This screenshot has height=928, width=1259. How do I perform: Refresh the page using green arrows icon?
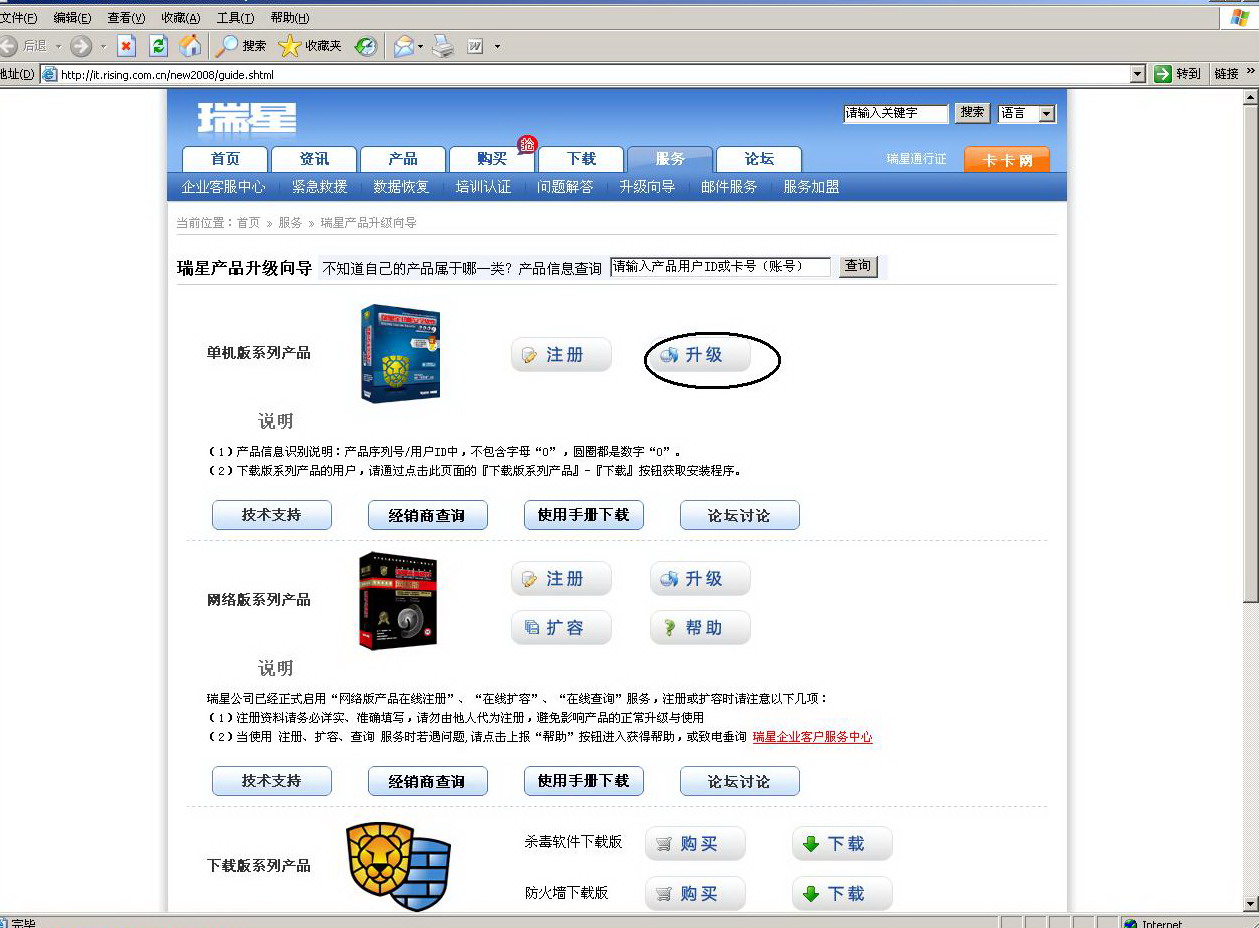158,46
